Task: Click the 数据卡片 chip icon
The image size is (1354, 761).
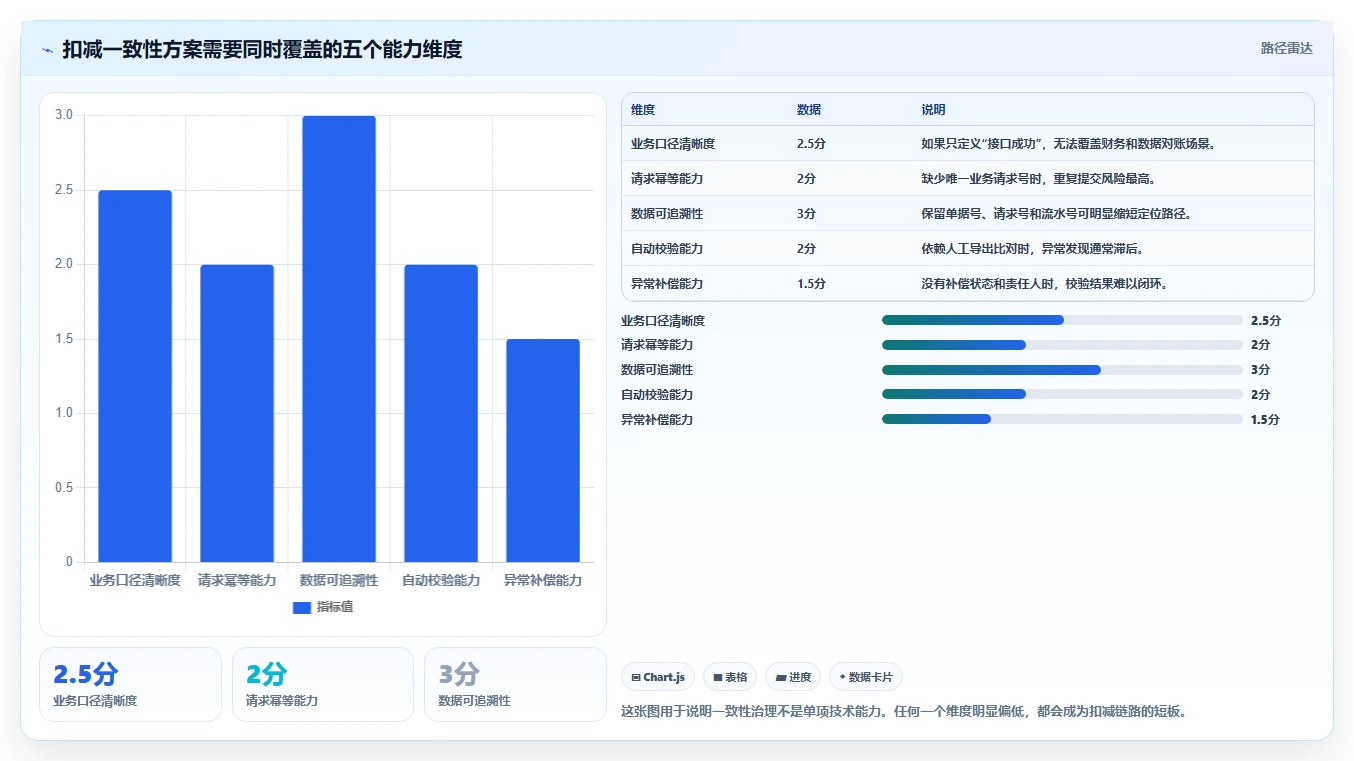Action: 843,678
